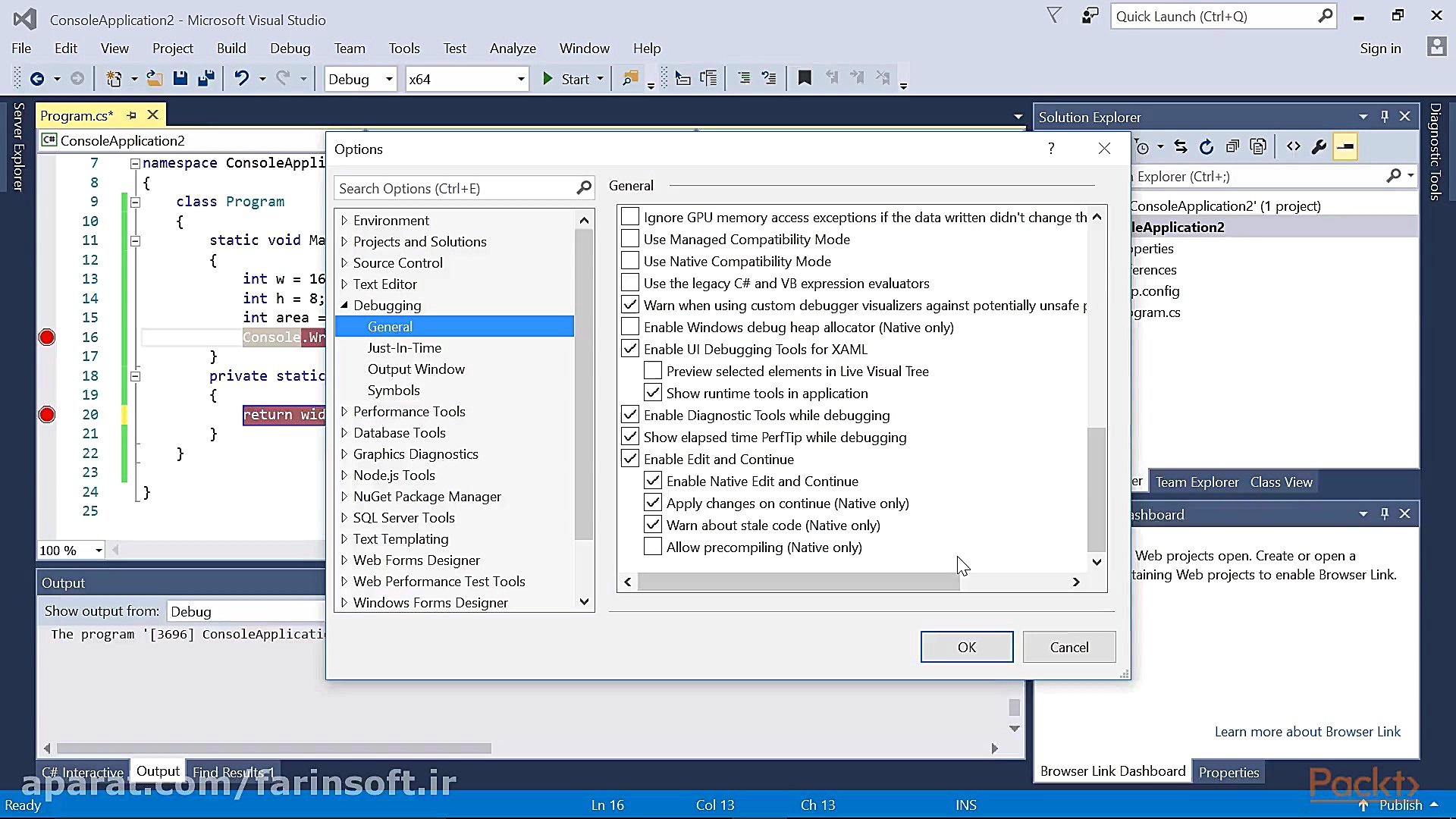Toggle the bookmark icon in toolbar
1456x819 pixels.
(805, 78)
